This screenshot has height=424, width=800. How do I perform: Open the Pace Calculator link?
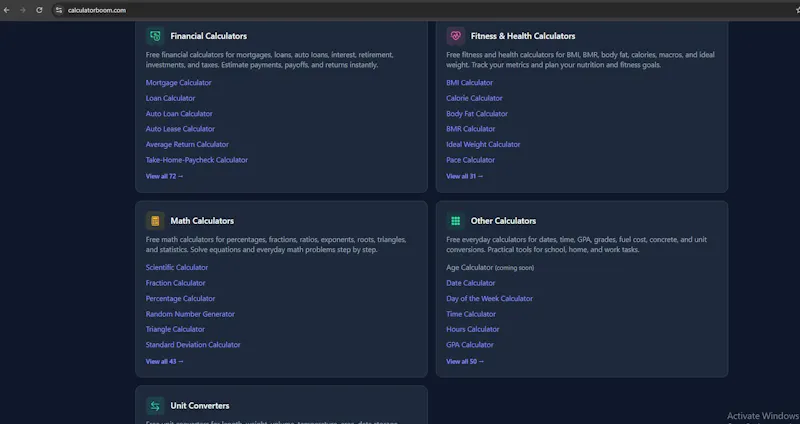coord(470,160)
